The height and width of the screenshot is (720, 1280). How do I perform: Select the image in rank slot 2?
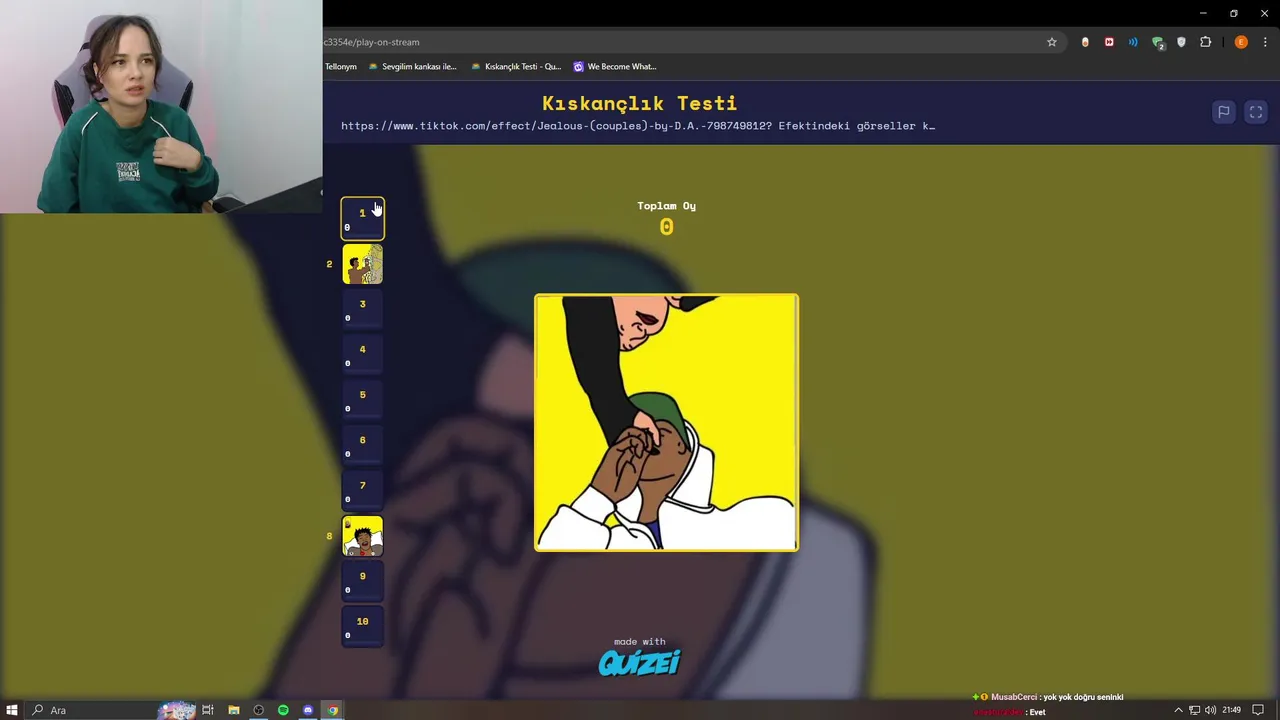pos(362,264)
